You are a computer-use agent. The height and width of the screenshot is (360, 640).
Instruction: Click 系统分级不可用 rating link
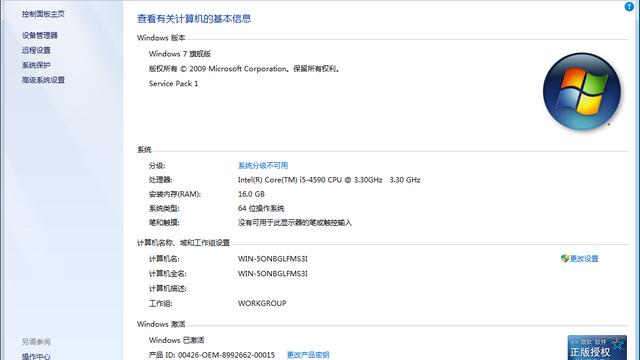263,165
